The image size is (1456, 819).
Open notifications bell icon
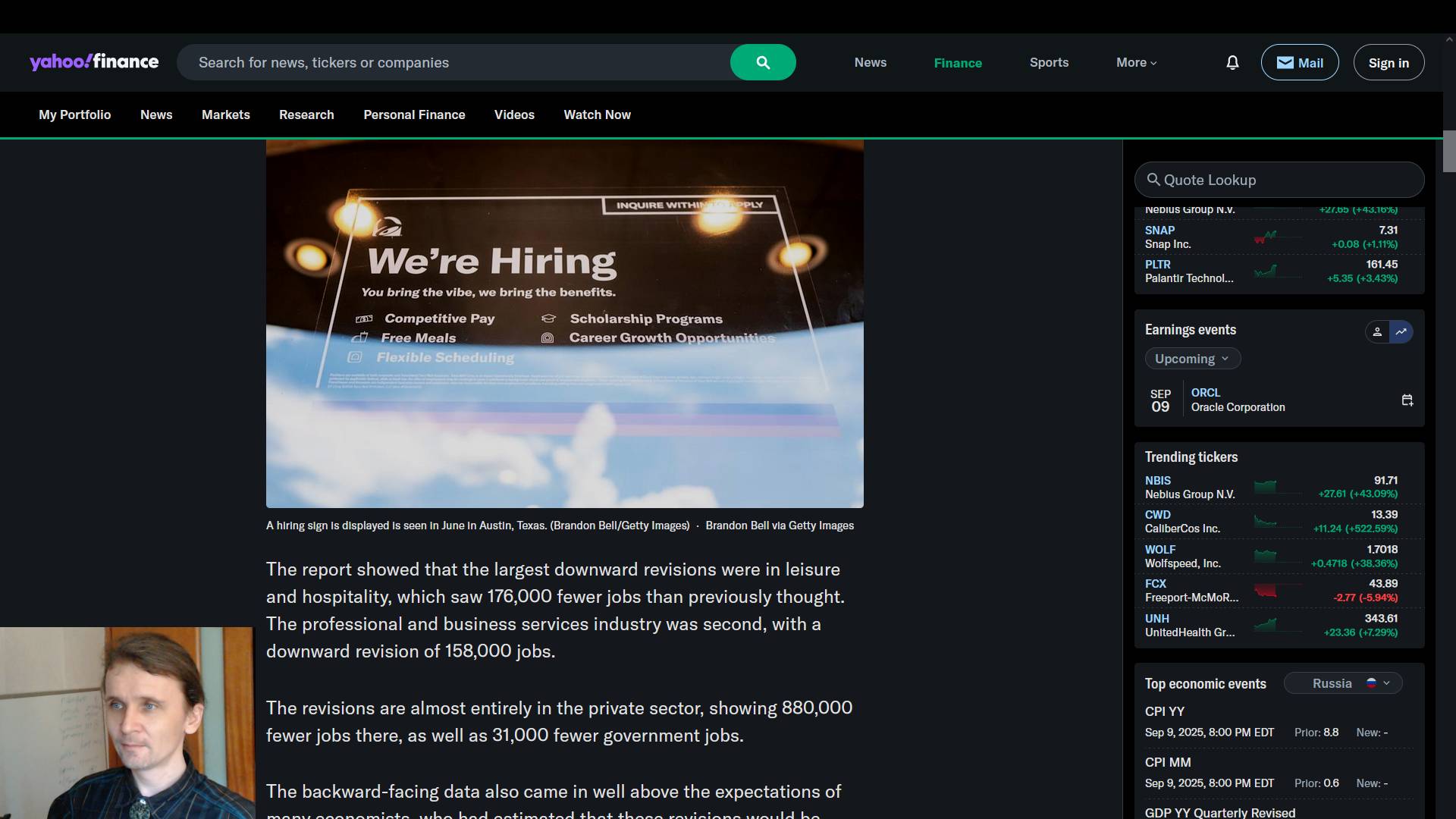[x=1232, y=63]
